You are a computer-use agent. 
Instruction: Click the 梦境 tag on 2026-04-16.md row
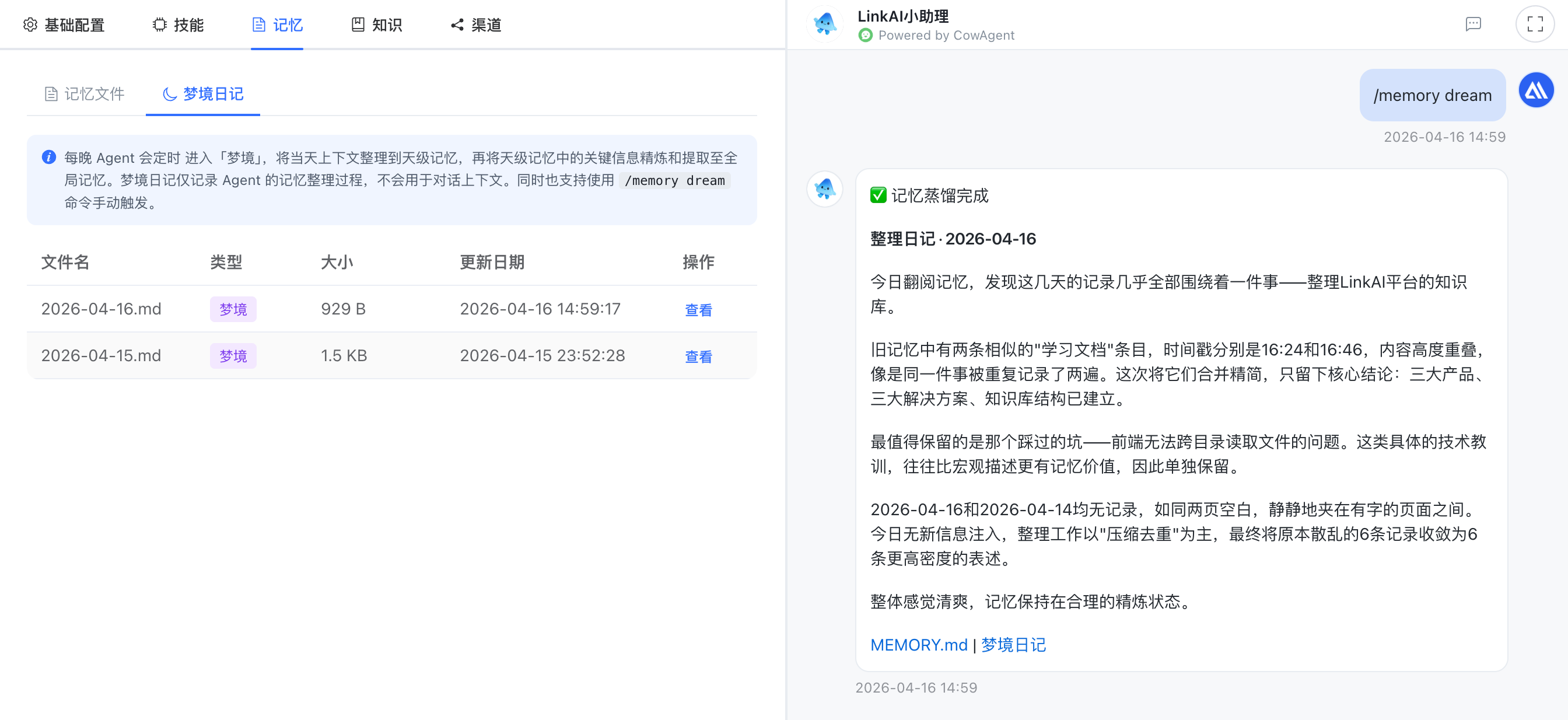tap(233, 309)
